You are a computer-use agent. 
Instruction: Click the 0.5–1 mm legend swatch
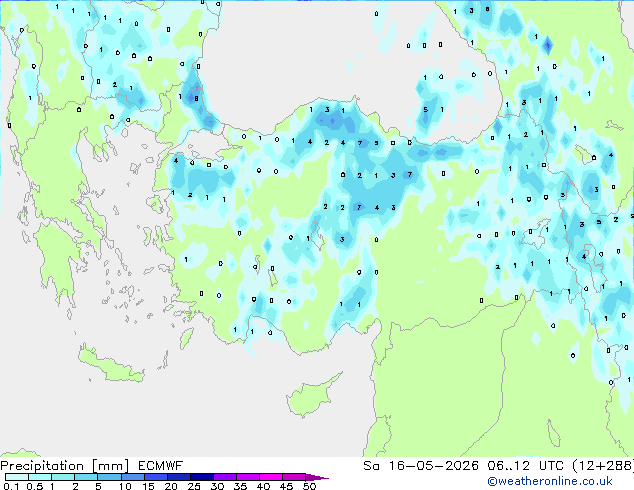[x=40, y=477]
